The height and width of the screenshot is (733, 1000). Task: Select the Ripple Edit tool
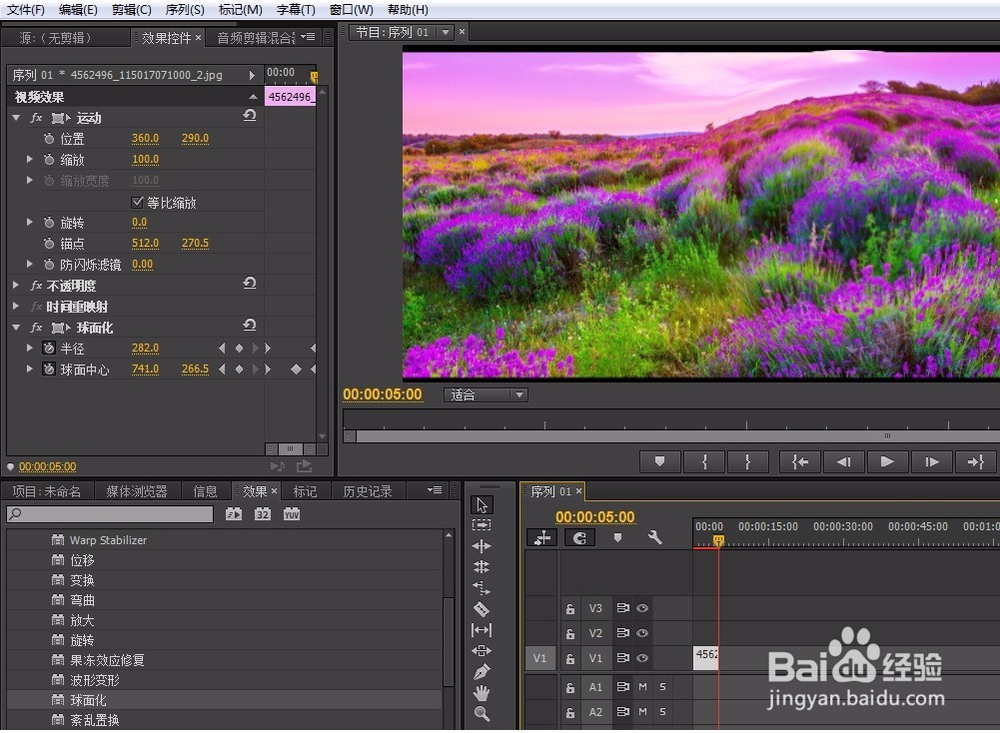[482, 546]
